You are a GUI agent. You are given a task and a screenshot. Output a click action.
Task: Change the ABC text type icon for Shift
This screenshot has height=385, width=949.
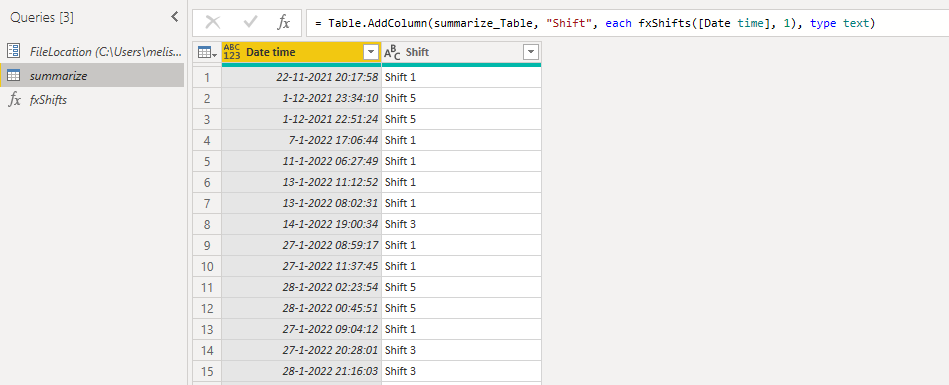(392, 52)
